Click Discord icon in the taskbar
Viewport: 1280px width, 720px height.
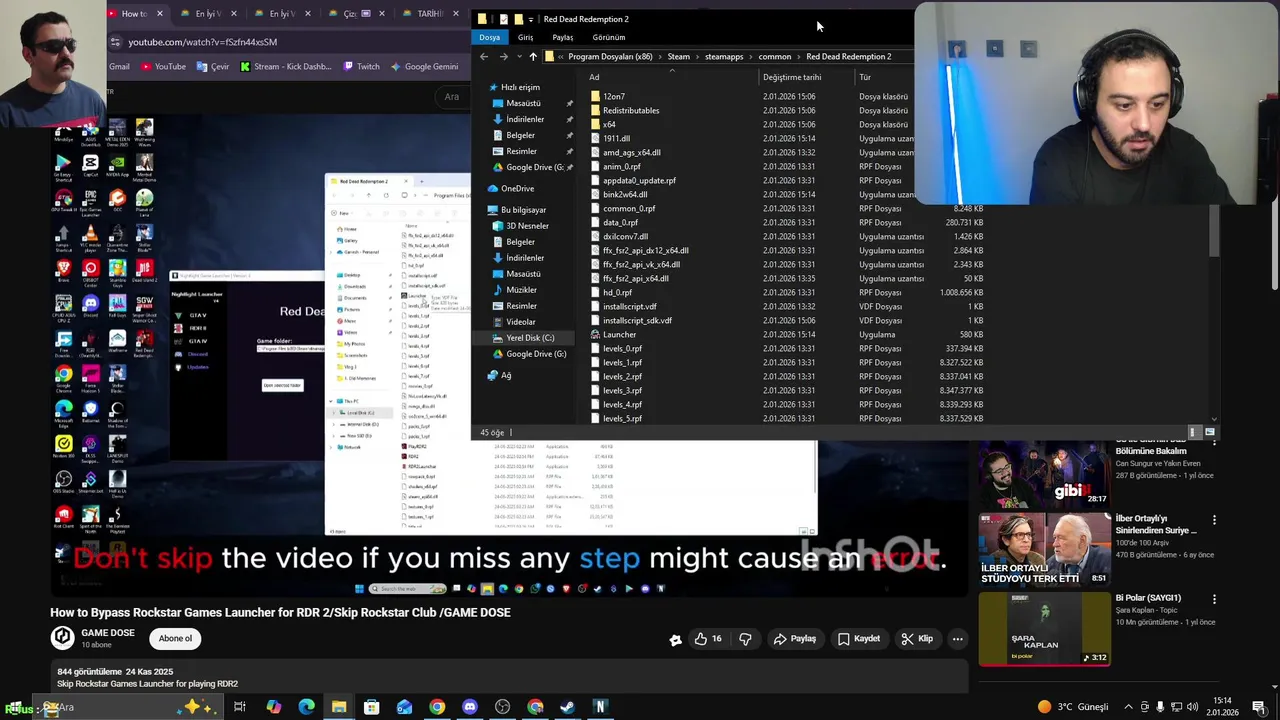(470, 707)
